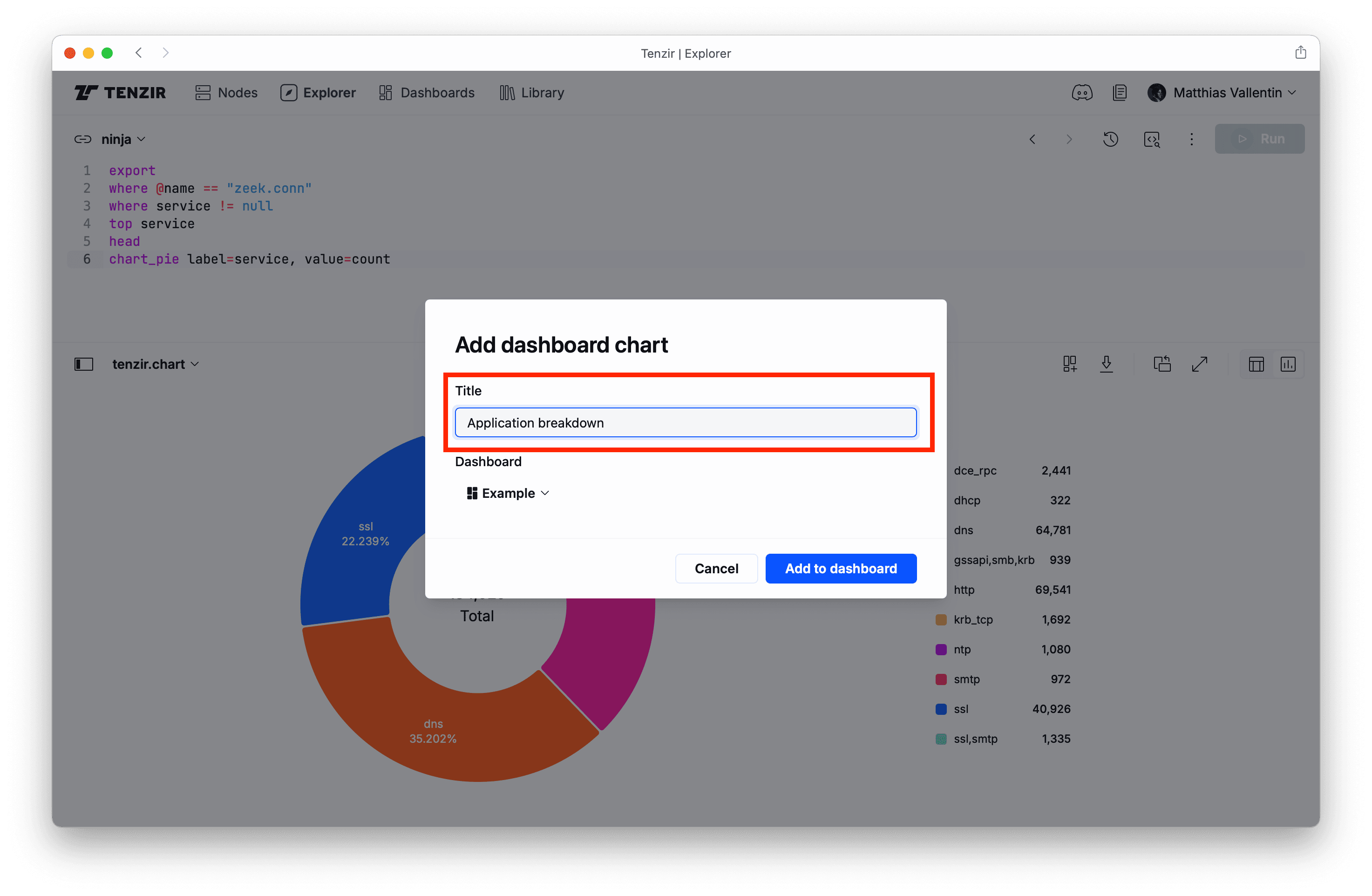The width and height of the screenshot is (1372, 896).
Task: Toggle the schema sidebar panel
Action: click(x=83, y=364)
